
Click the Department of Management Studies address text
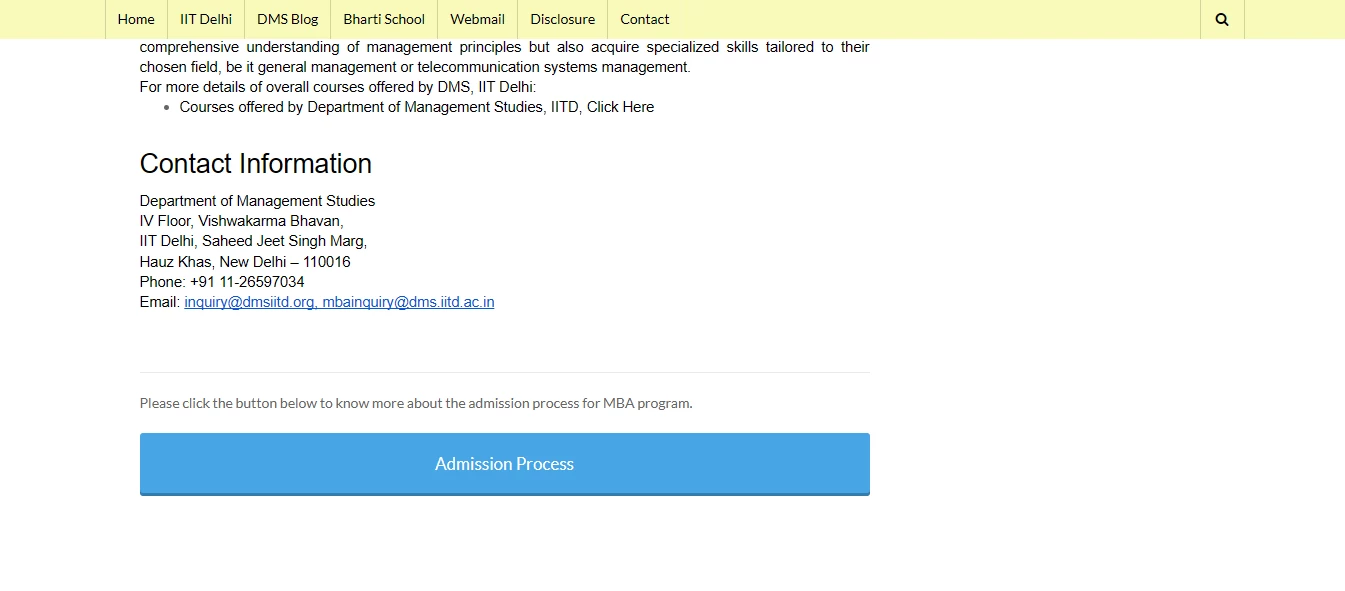(x=257, y=200)
